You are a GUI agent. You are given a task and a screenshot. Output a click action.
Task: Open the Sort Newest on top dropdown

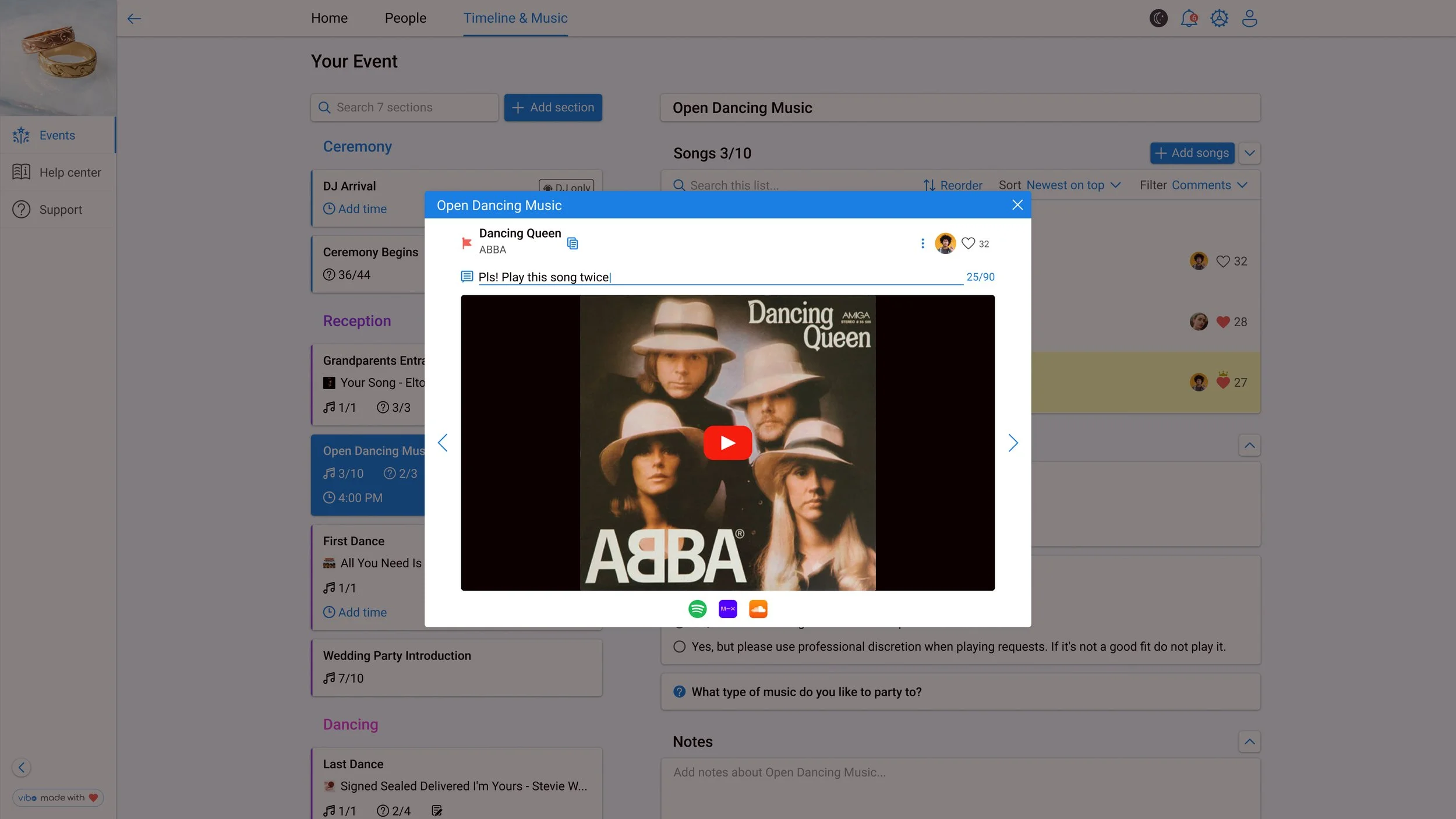1073,185
